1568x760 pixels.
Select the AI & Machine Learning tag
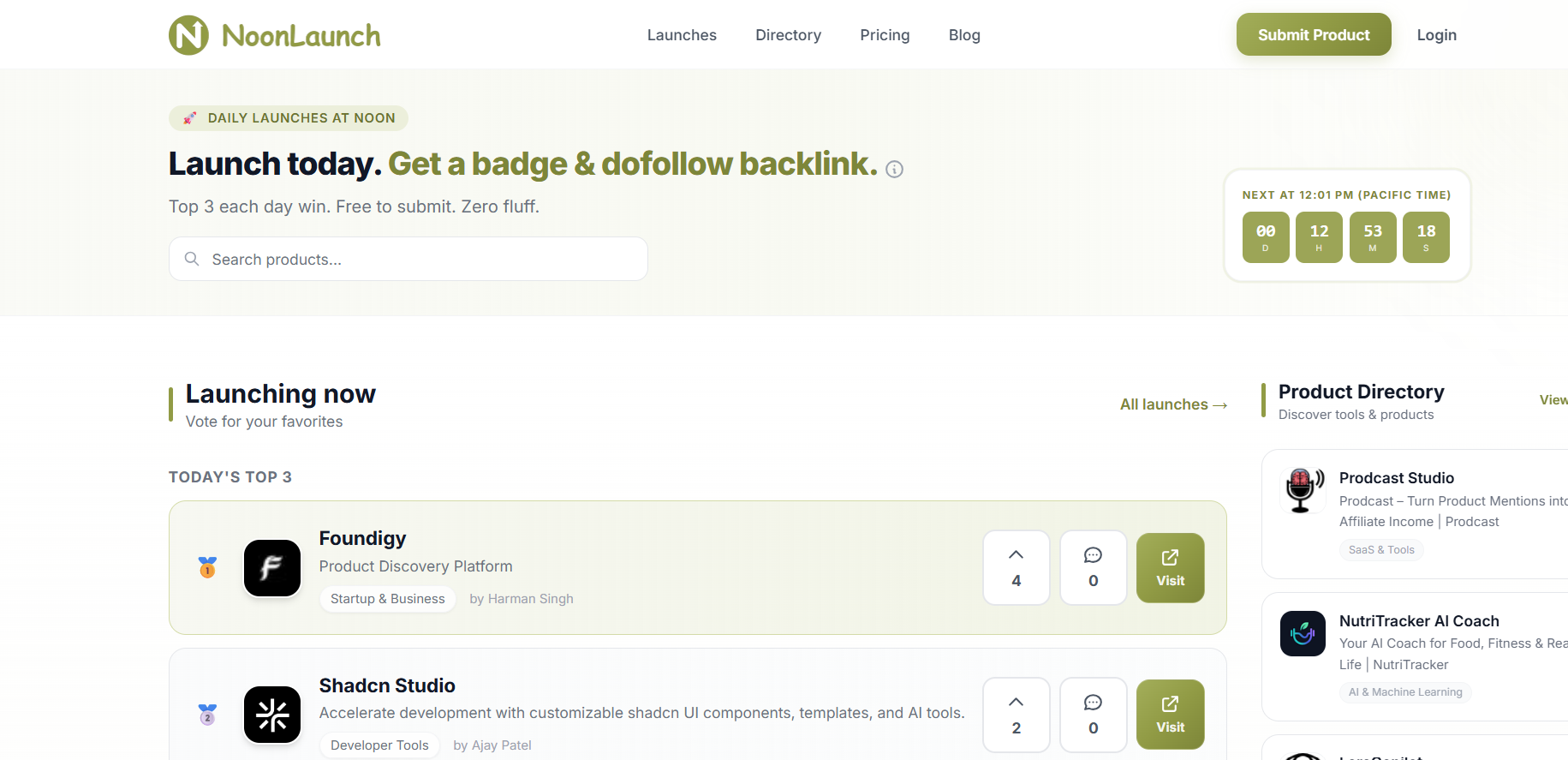point(1405,692)
